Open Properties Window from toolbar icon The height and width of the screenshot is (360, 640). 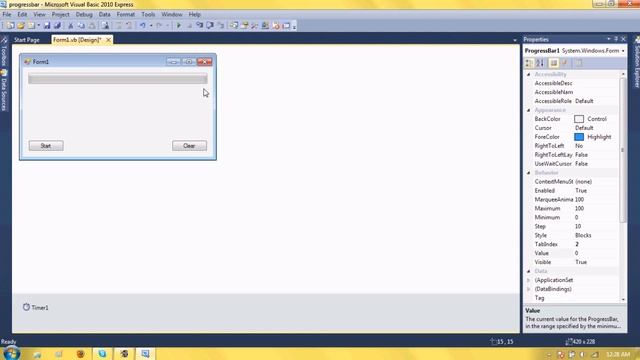[244, 26]
